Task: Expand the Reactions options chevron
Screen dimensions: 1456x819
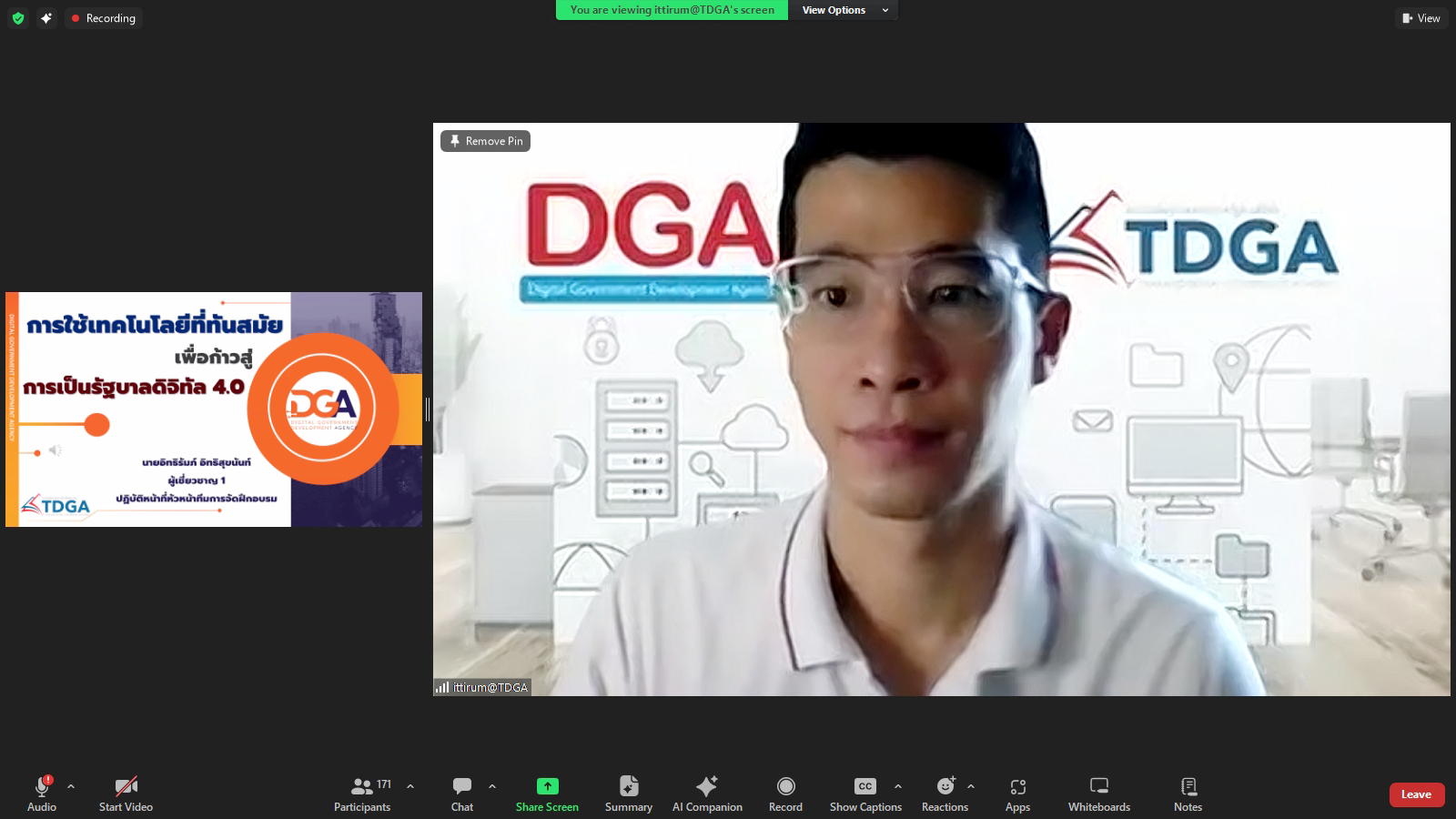Action: pyautogui.click(x=971, y=786)
